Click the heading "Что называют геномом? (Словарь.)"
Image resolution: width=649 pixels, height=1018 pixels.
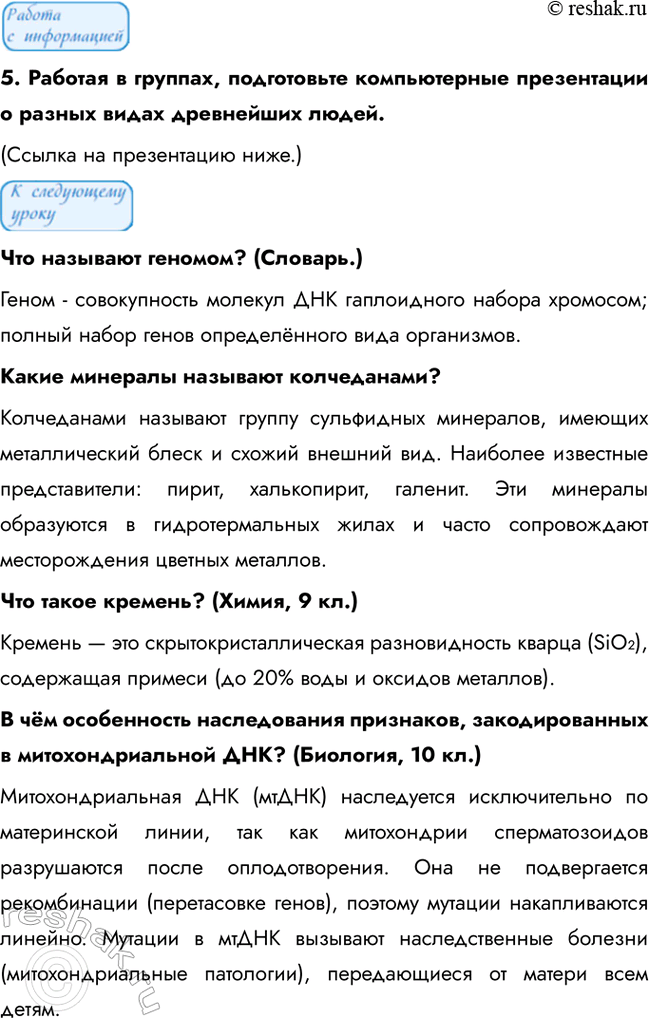point(182,259)
